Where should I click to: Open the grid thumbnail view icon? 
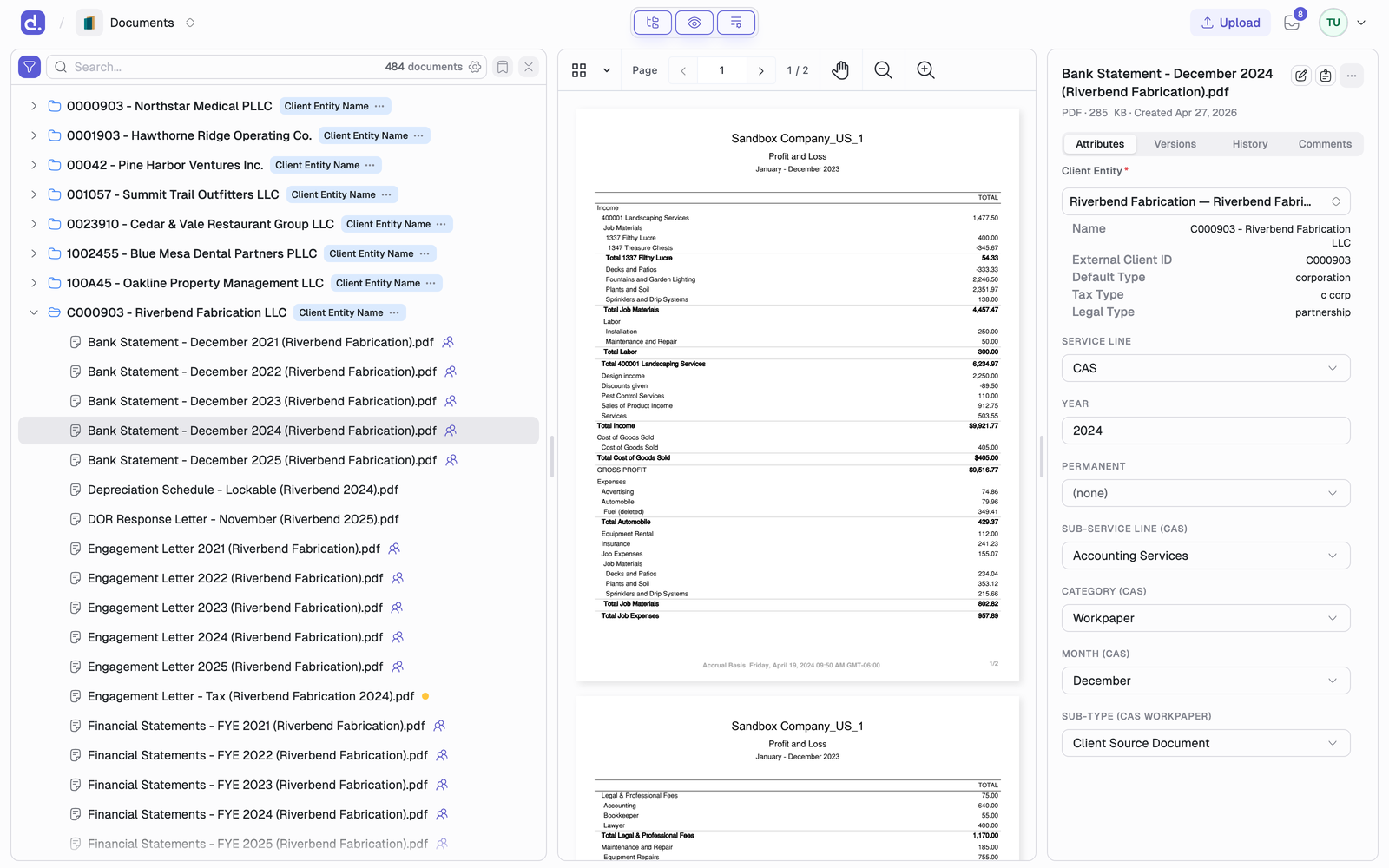pyautogui.click(x=579, y=70)
